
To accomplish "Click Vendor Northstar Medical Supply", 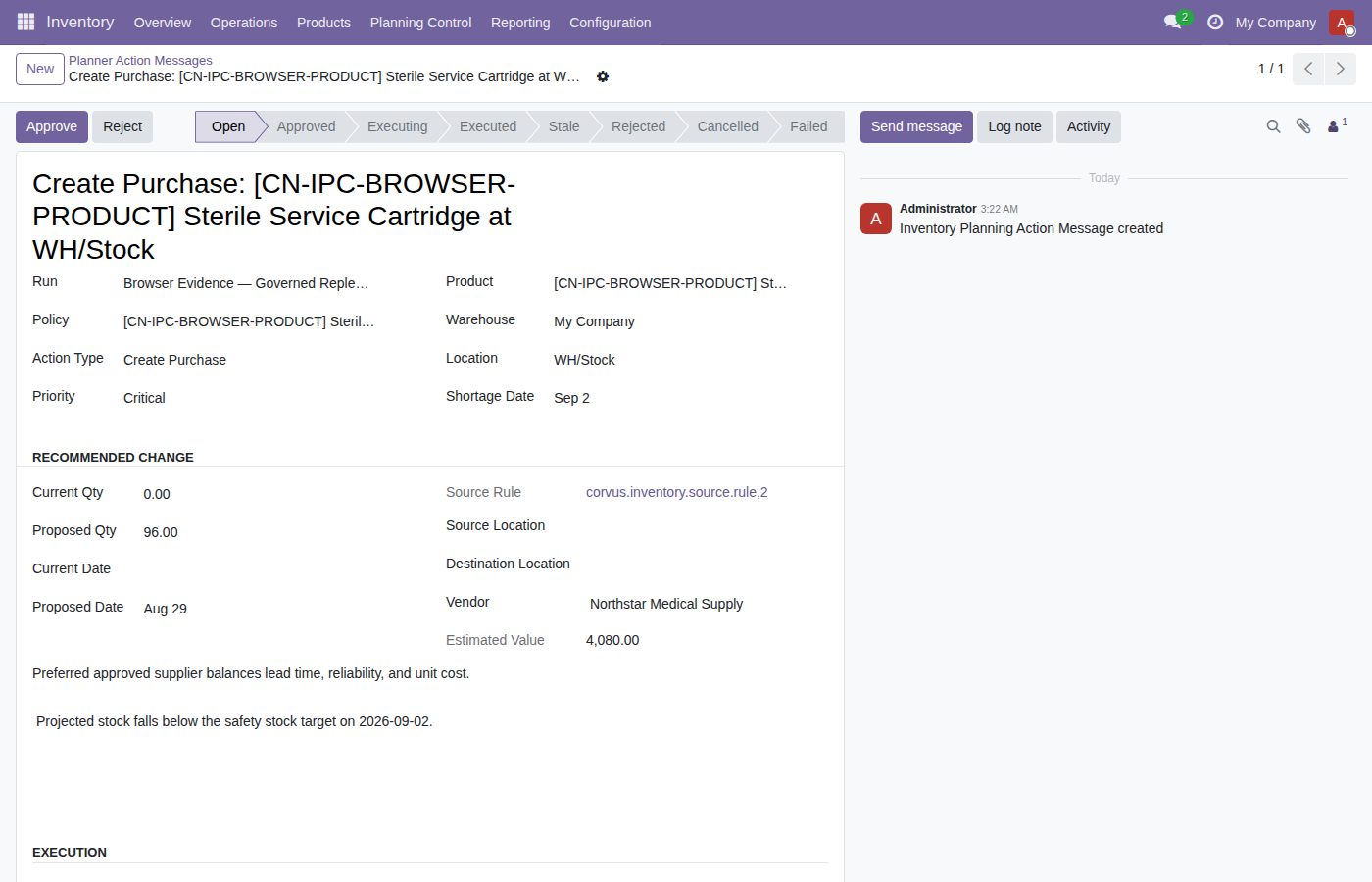I will (x=666, y=604).
